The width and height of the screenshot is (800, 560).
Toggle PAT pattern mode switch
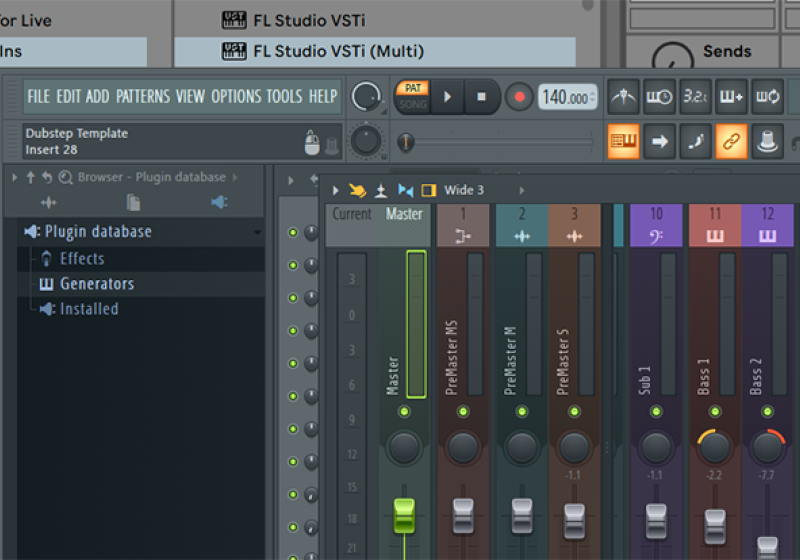412,89
